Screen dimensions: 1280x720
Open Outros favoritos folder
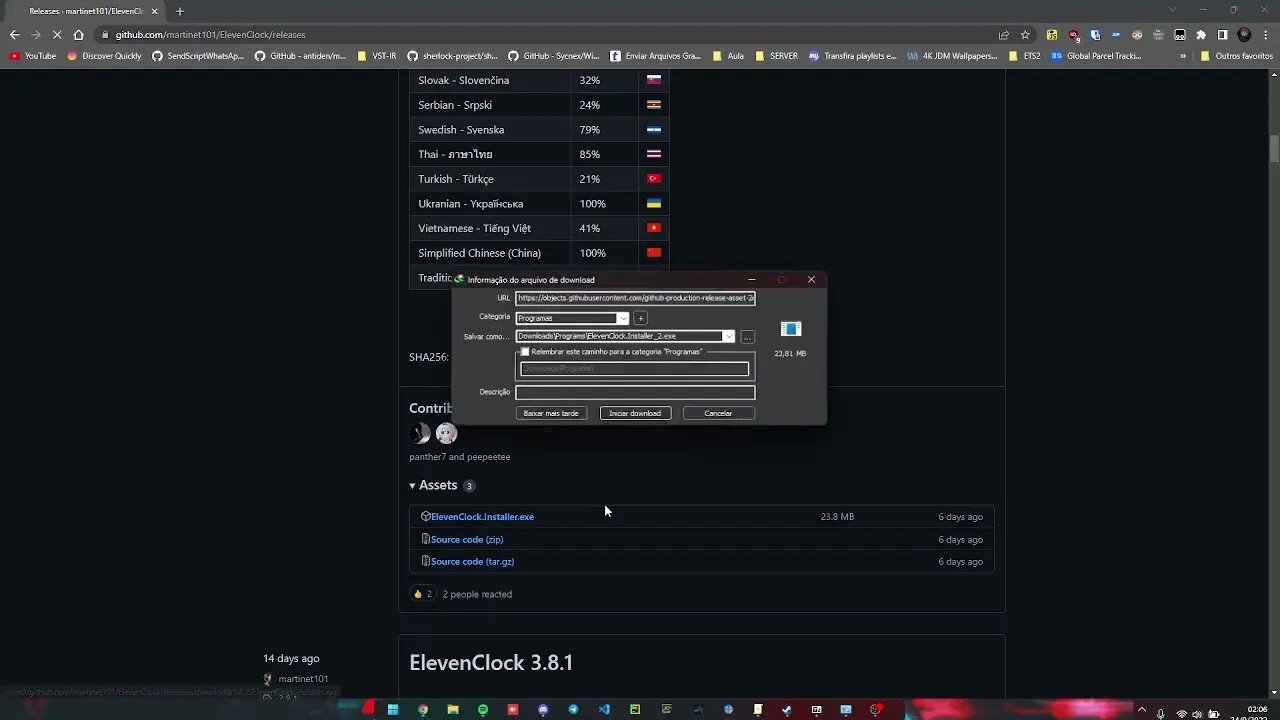1237,56
